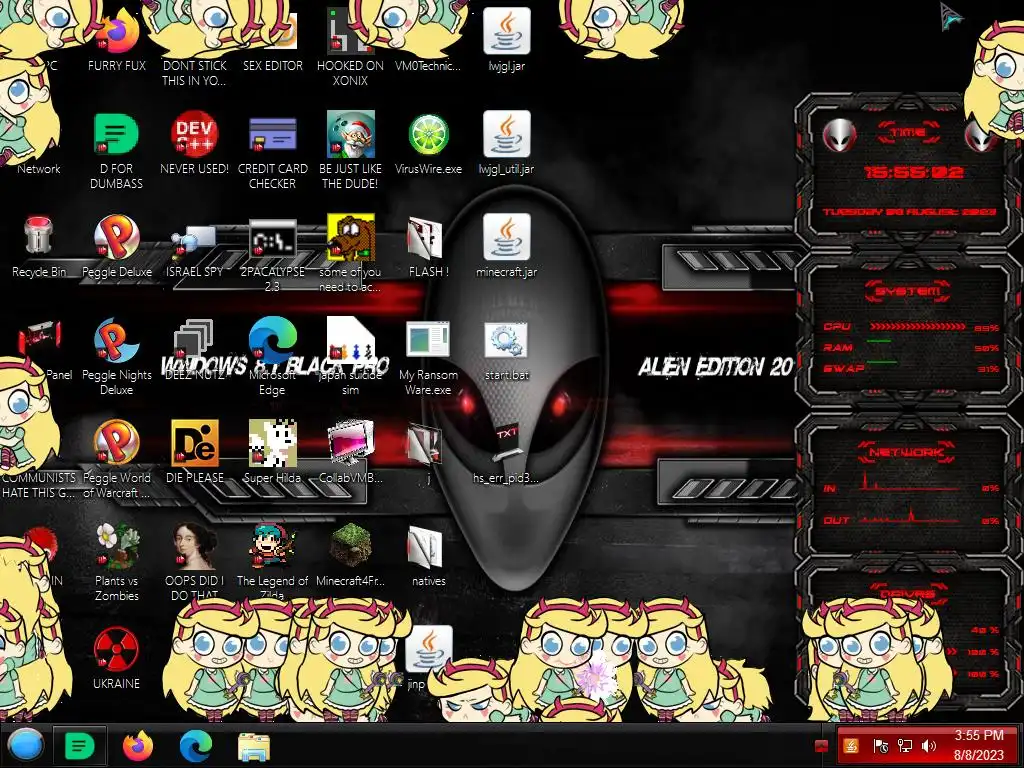Click the taskbar clock 3:55 PM

coord(978,735)
